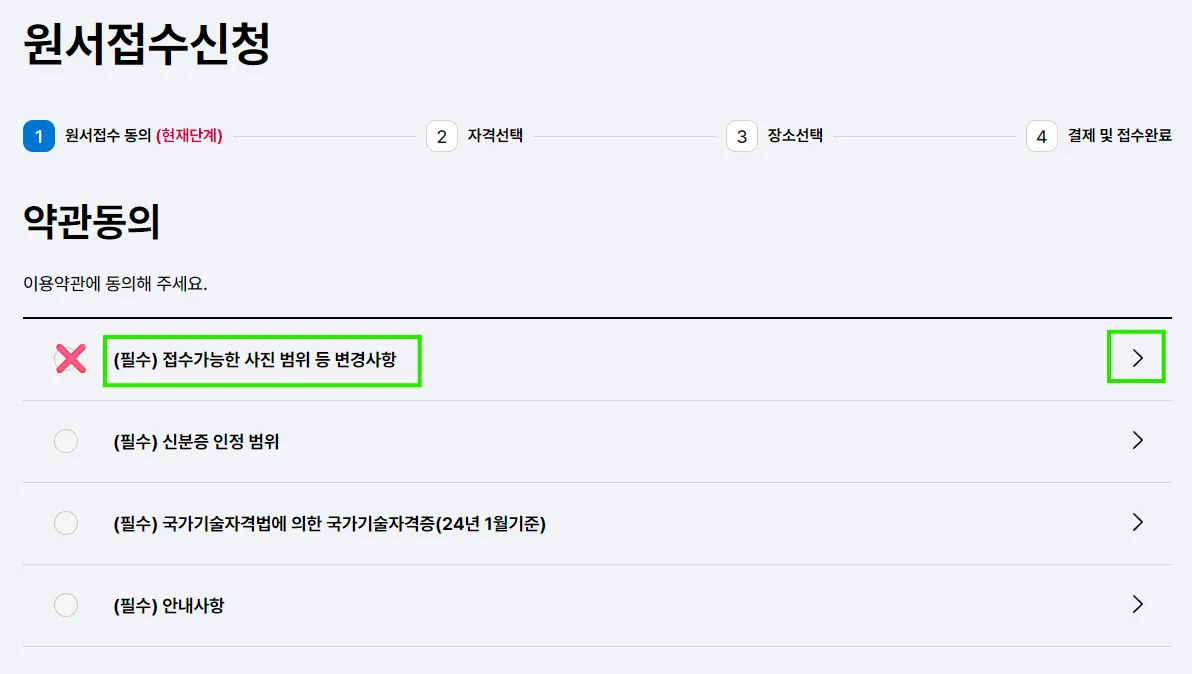
Task: Go to the 자격선택 step label
Action: [x=495, y=136]
